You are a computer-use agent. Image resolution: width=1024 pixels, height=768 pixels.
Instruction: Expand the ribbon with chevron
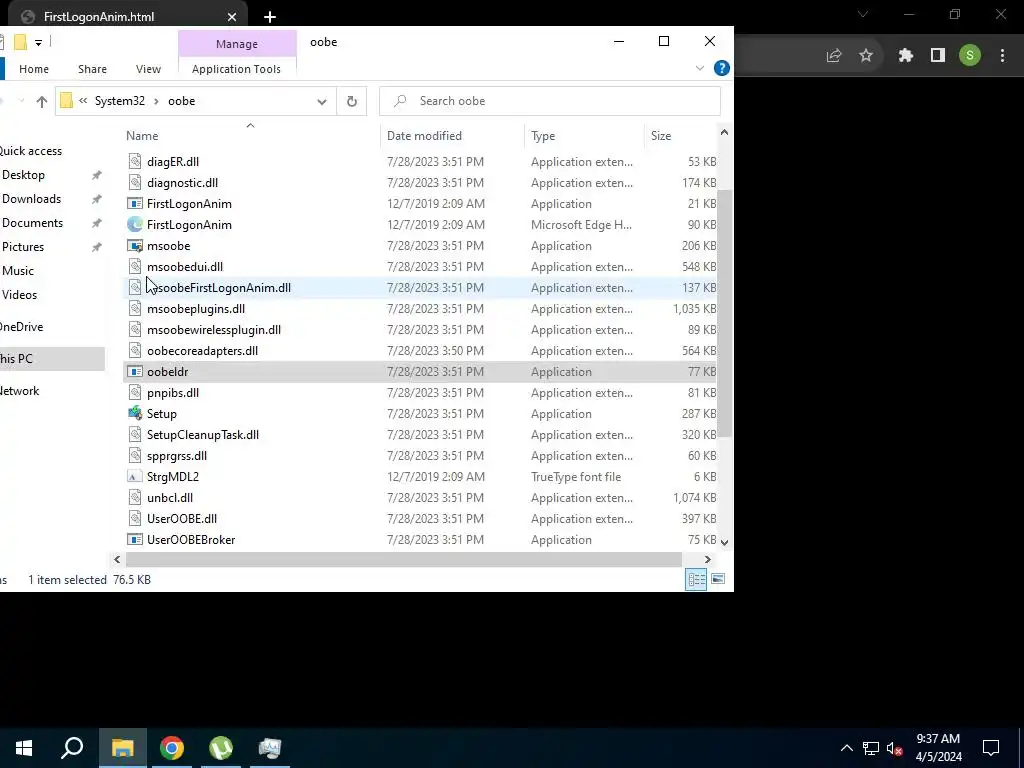[x=700, y=68]
